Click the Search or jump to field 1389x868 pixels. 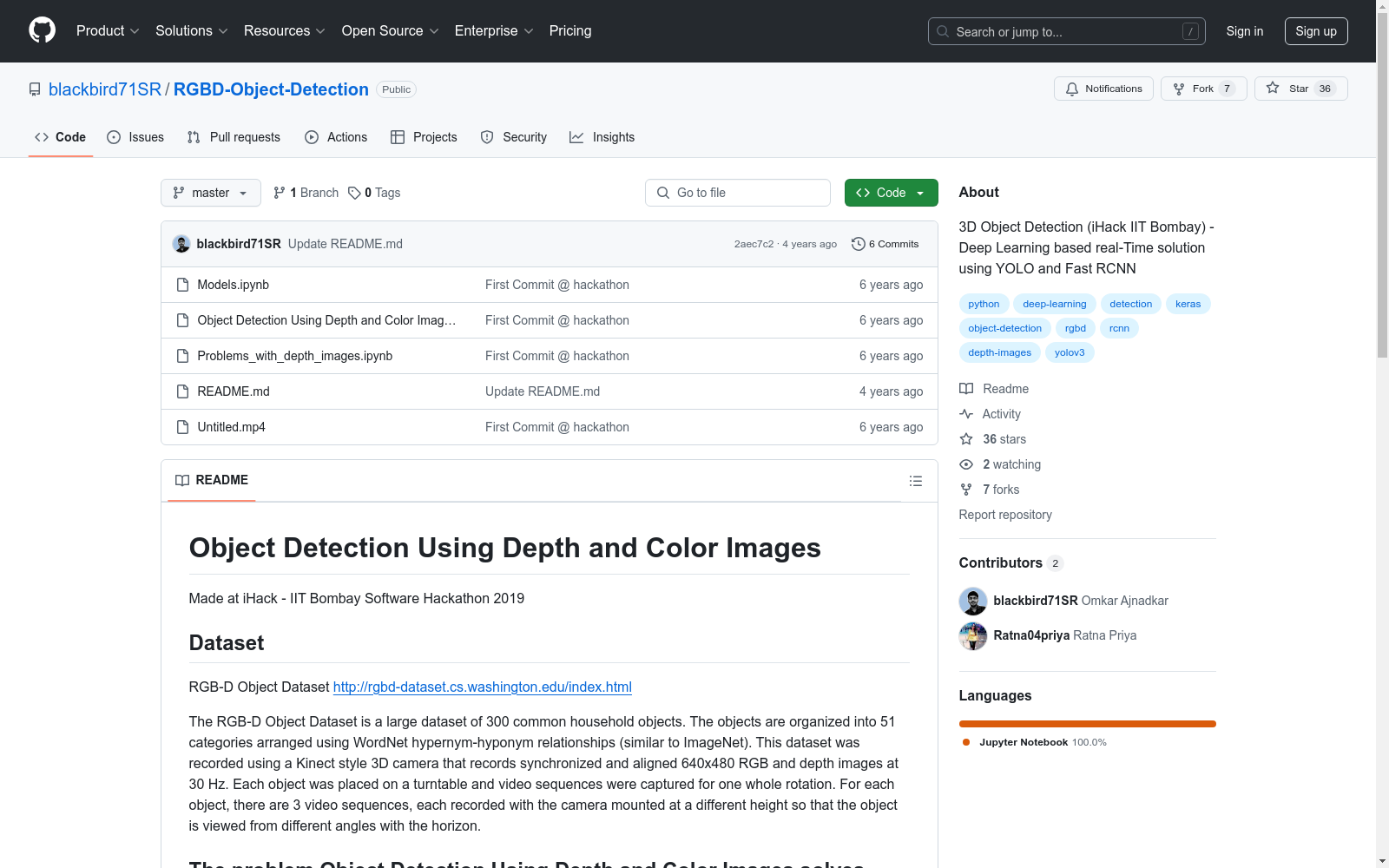pos(1067,31)
